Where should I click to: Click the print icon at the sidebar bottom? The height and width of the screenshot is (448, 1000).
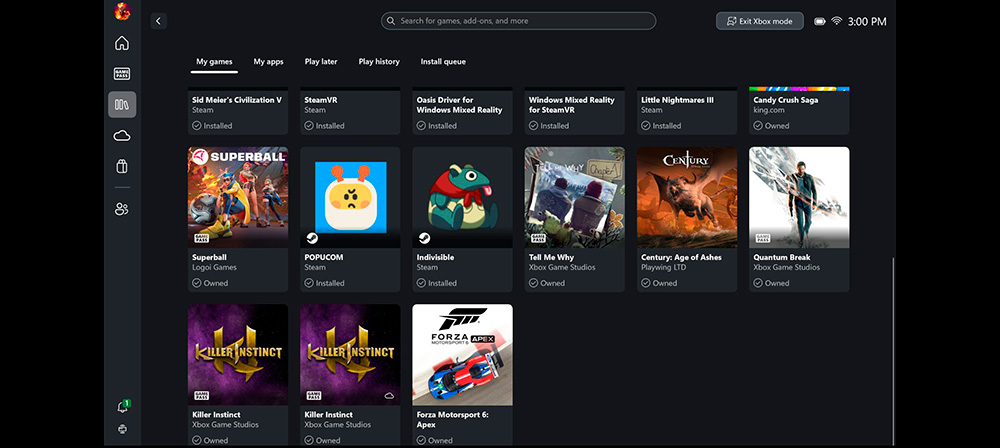(x=122, y=429)
